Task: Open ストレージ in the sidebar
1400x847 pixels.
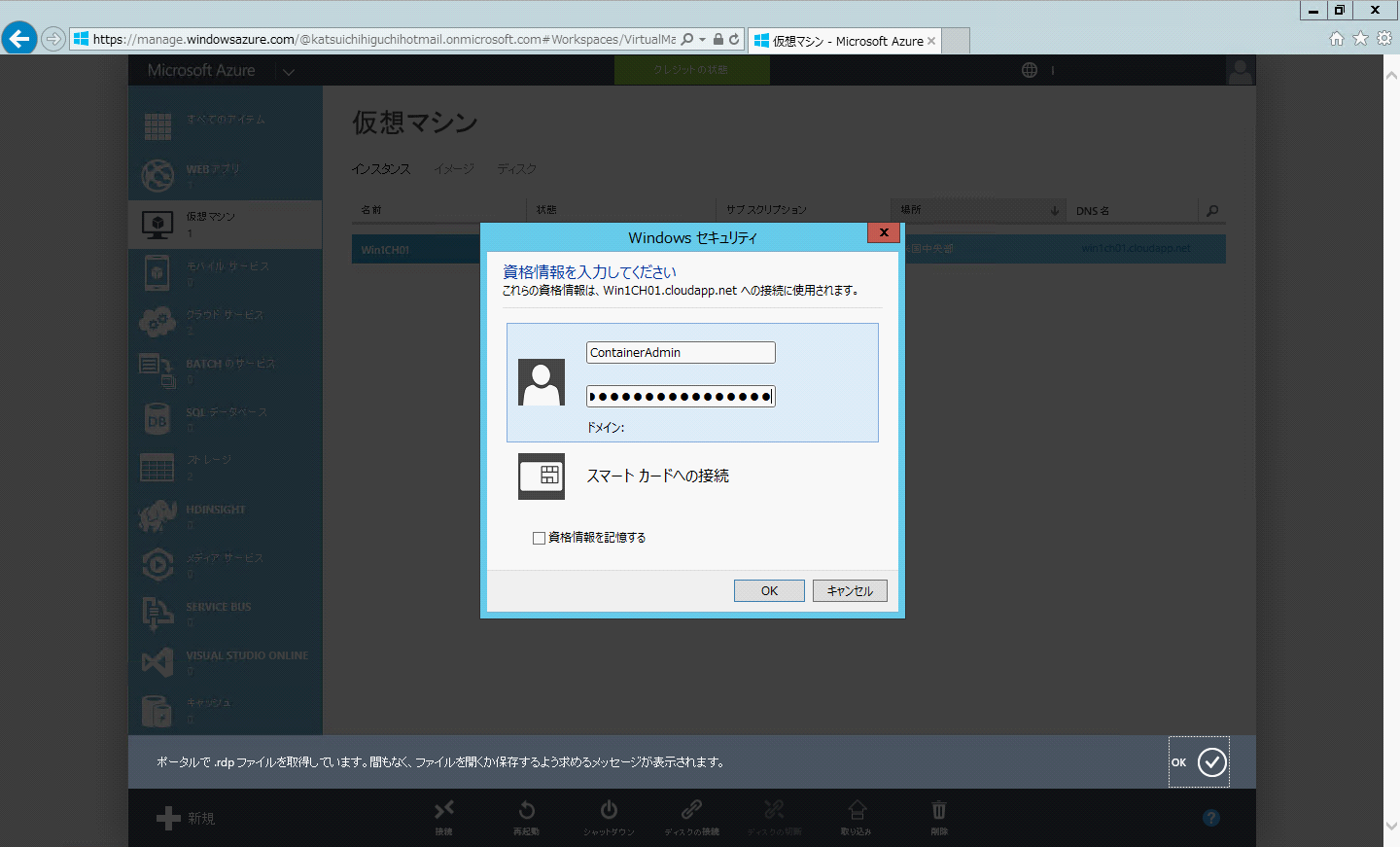Action: (226, 468)
